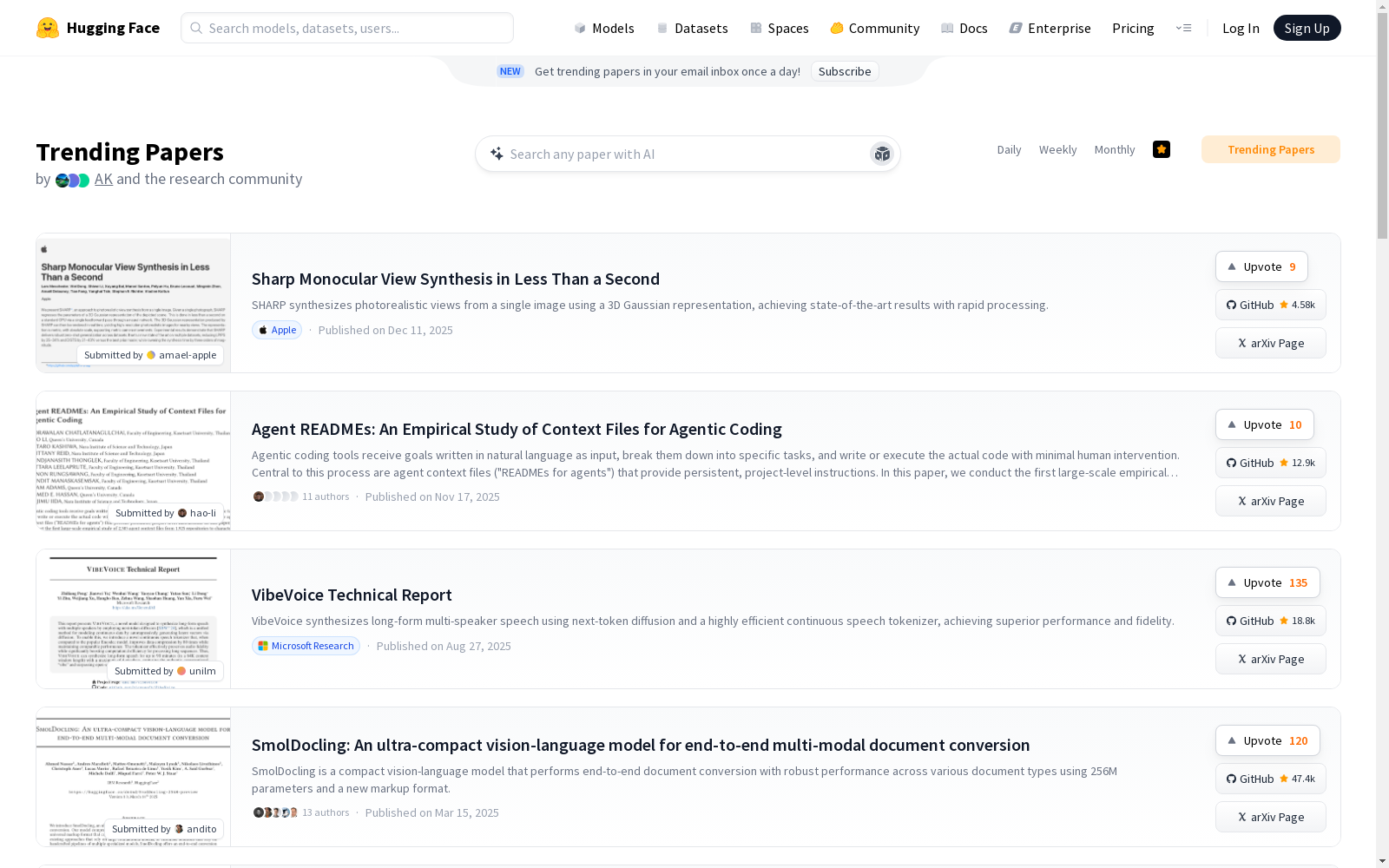This screenshot has height=868, width=1389.
Task: Open the Sharp Monocular paper thumbnail
Action: (x=134, y=303)
